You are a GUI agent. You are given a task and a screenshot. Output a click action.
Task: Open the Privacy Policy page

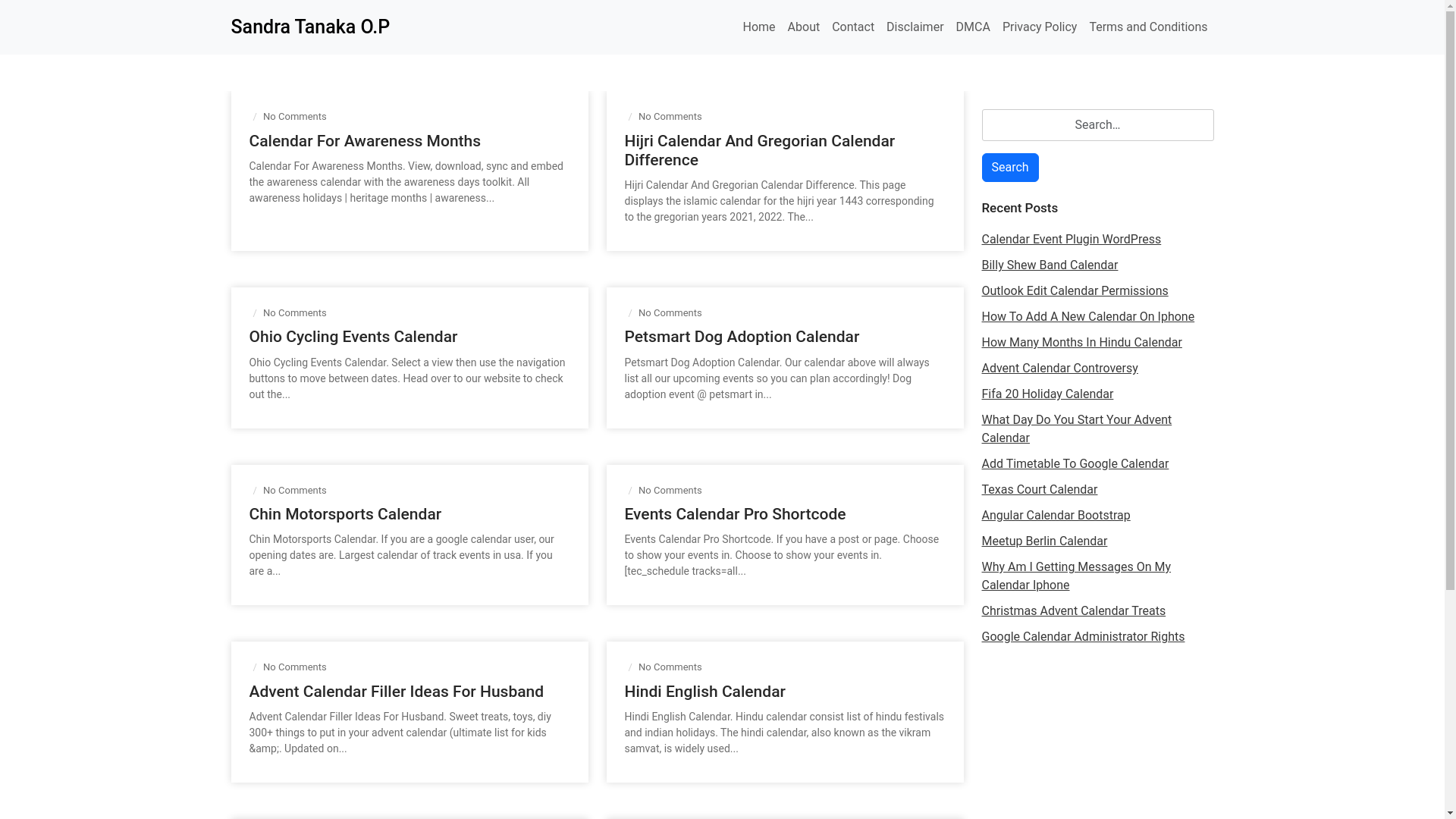point(1039,27)
